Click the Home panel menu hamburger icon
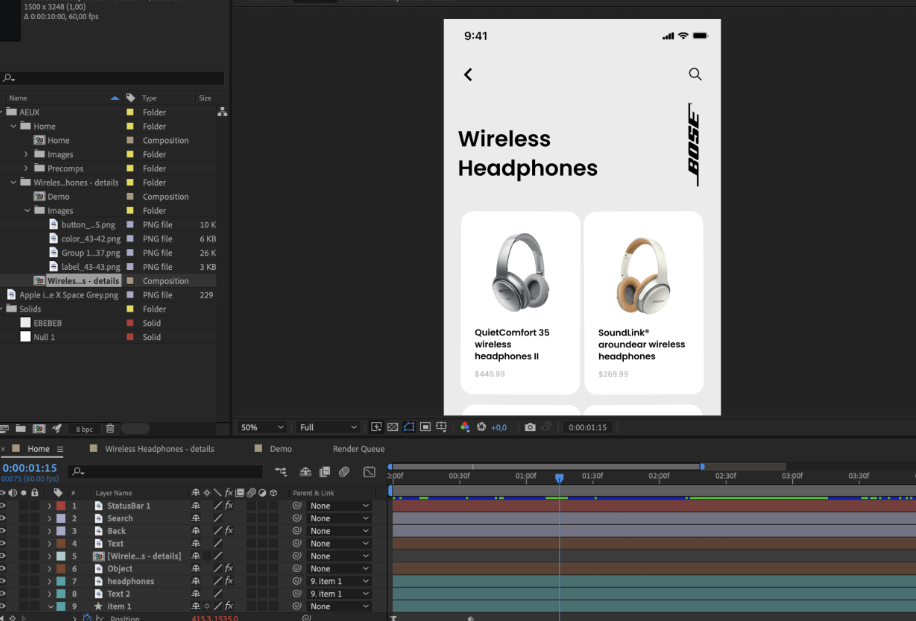 click(60, 449)
